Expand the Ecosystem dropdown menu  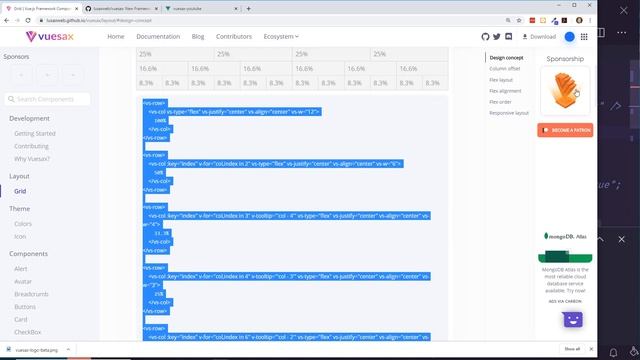[x=281, y=36]
